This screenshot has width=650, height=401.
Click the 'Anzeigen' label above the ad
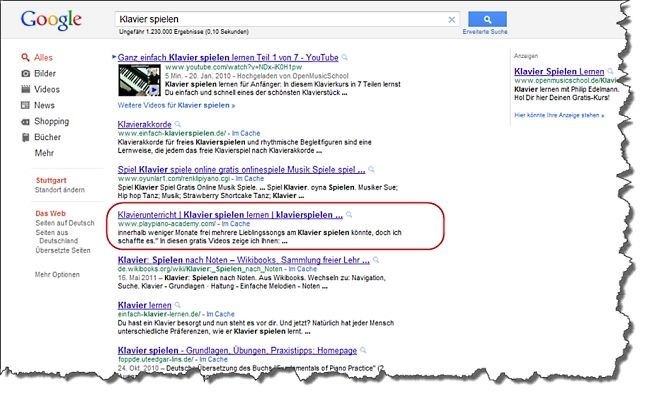[526, 56]
